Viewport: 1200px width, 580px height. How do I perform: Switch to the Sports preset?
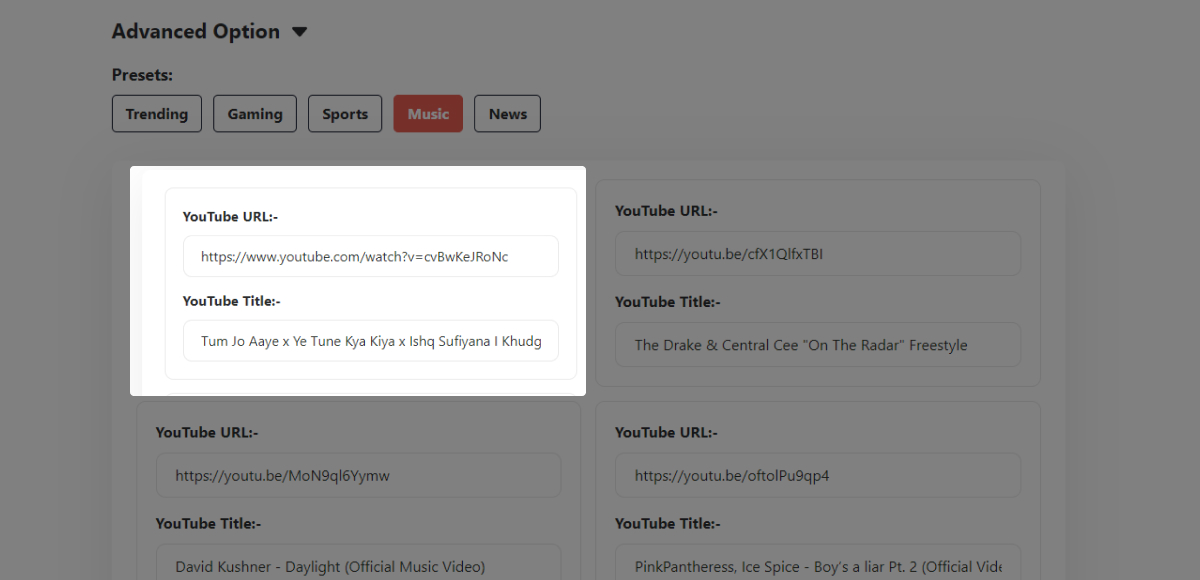click(x=345, y=114)
